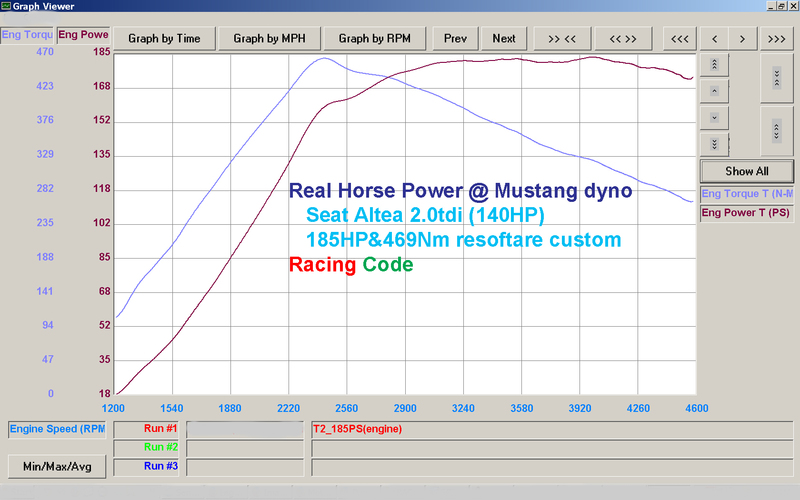Switch to Graph by MPH
The width and height of the screenshot is (800, 500).
[269, 39]
